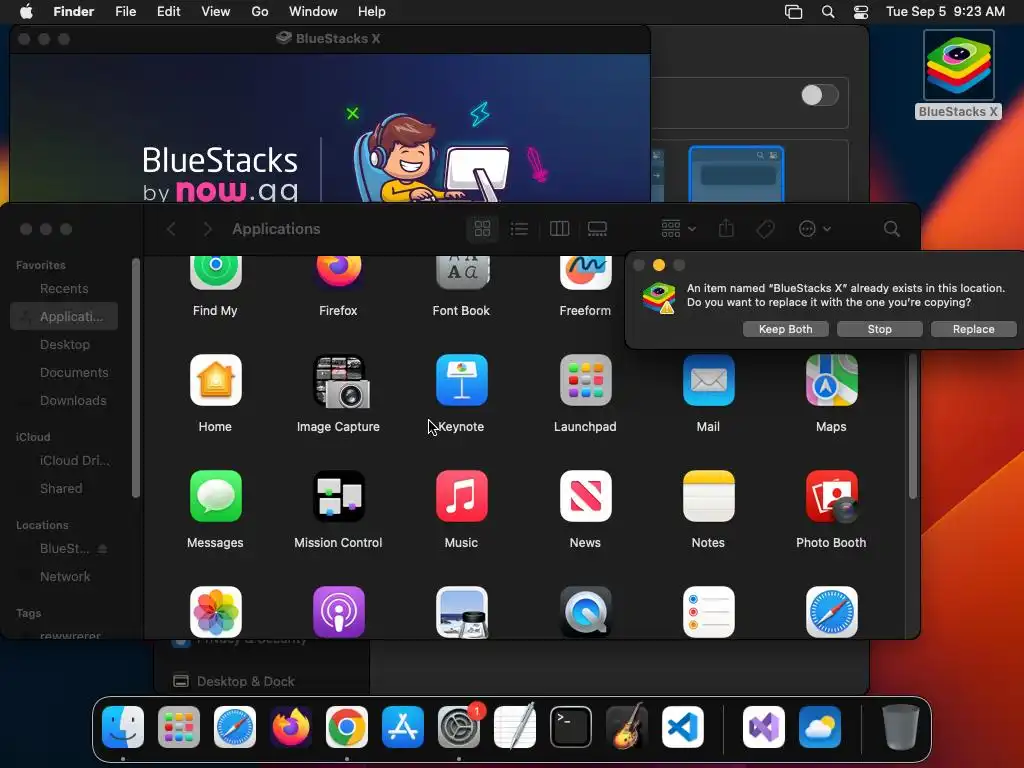Click the Share icon in Finder toolbar
This screenshot has height=768, width=1024.
[726, 229]
